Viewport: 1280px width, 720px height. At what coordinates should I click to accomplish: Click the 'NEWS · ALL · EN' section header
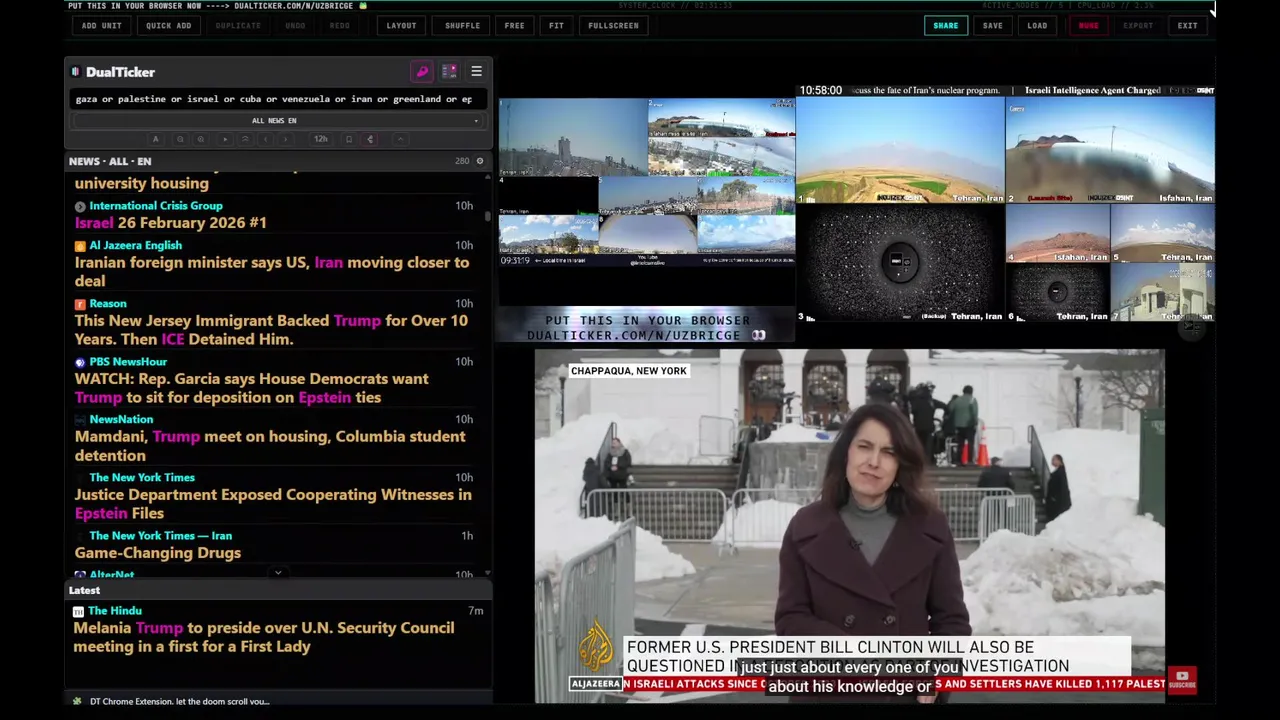coord(110,161)
